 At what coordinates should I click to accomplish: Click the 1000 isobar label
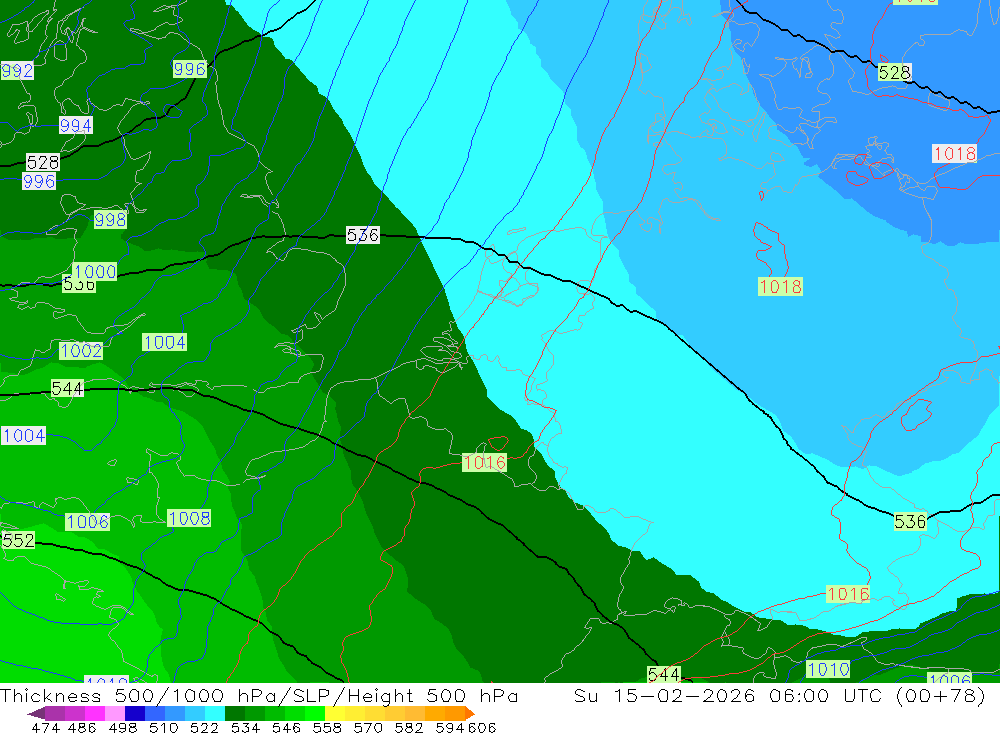coord(94,271)
